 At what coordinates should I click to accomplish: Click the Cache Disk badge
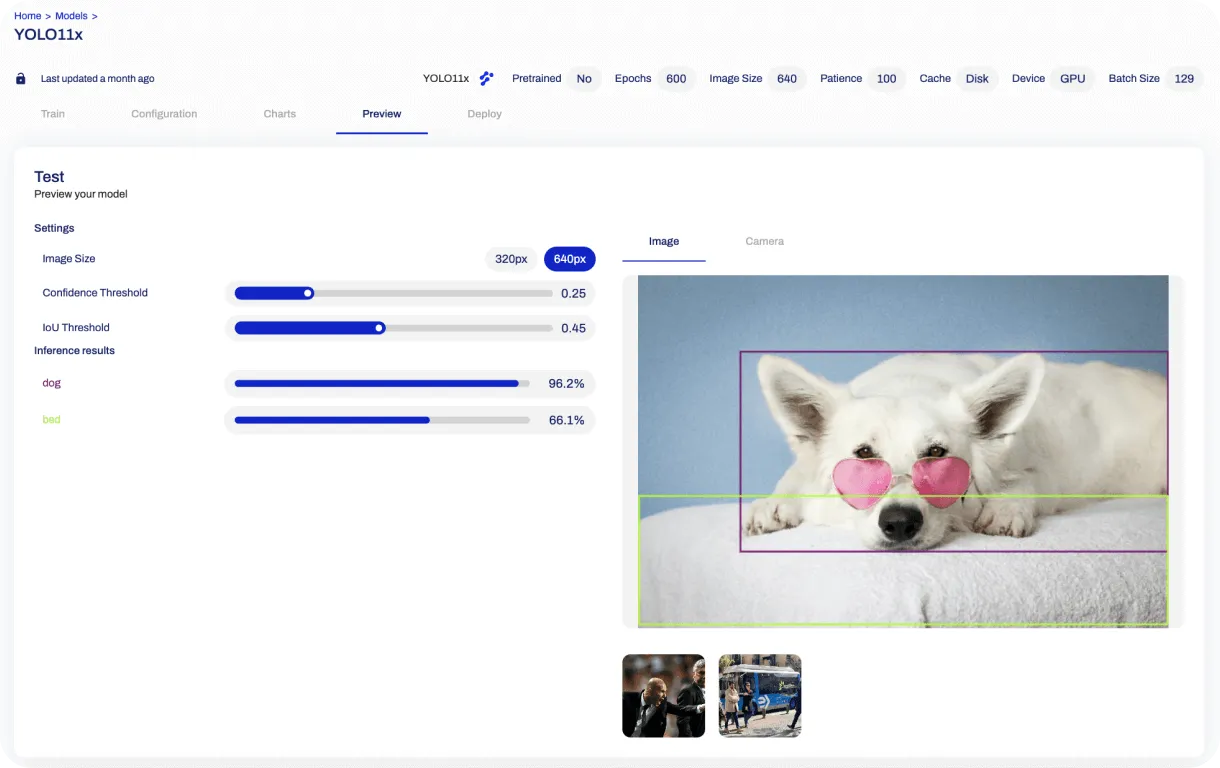click(x=977, y=79)
